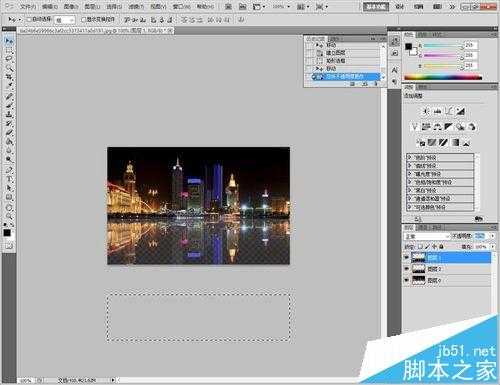Select the Lasso tool
This screenshot has width=500, height=385.
point(8,59)
